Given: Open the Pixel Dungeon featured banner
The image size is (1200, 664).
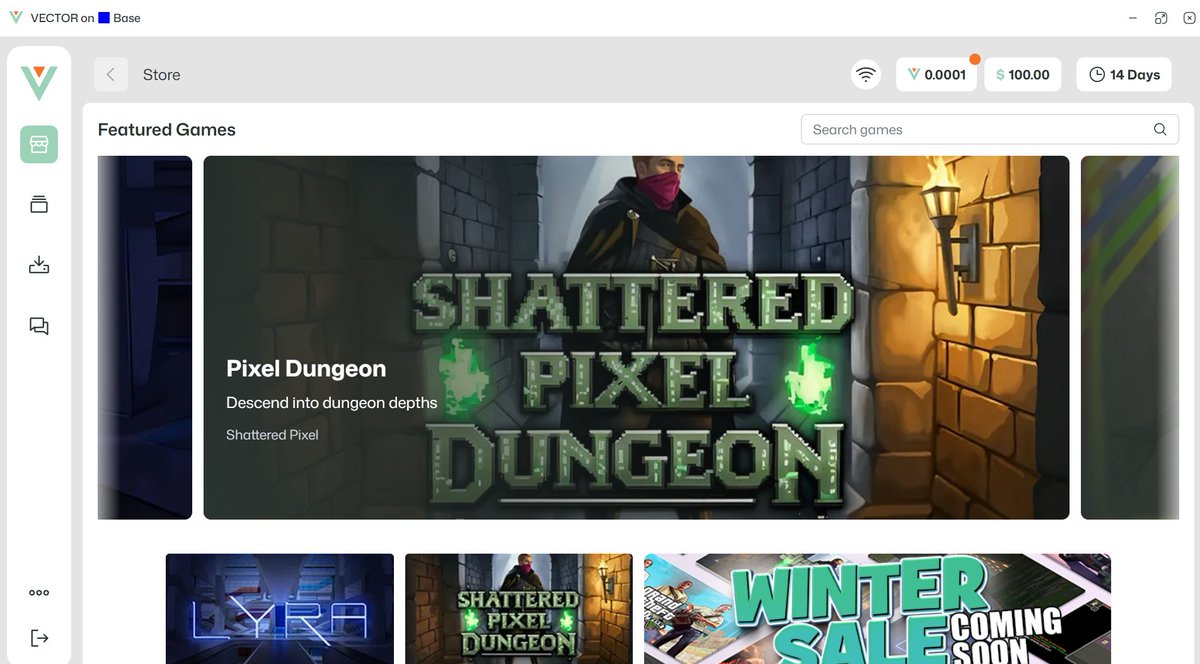Looking at the screenshot, I should (636, 337).
